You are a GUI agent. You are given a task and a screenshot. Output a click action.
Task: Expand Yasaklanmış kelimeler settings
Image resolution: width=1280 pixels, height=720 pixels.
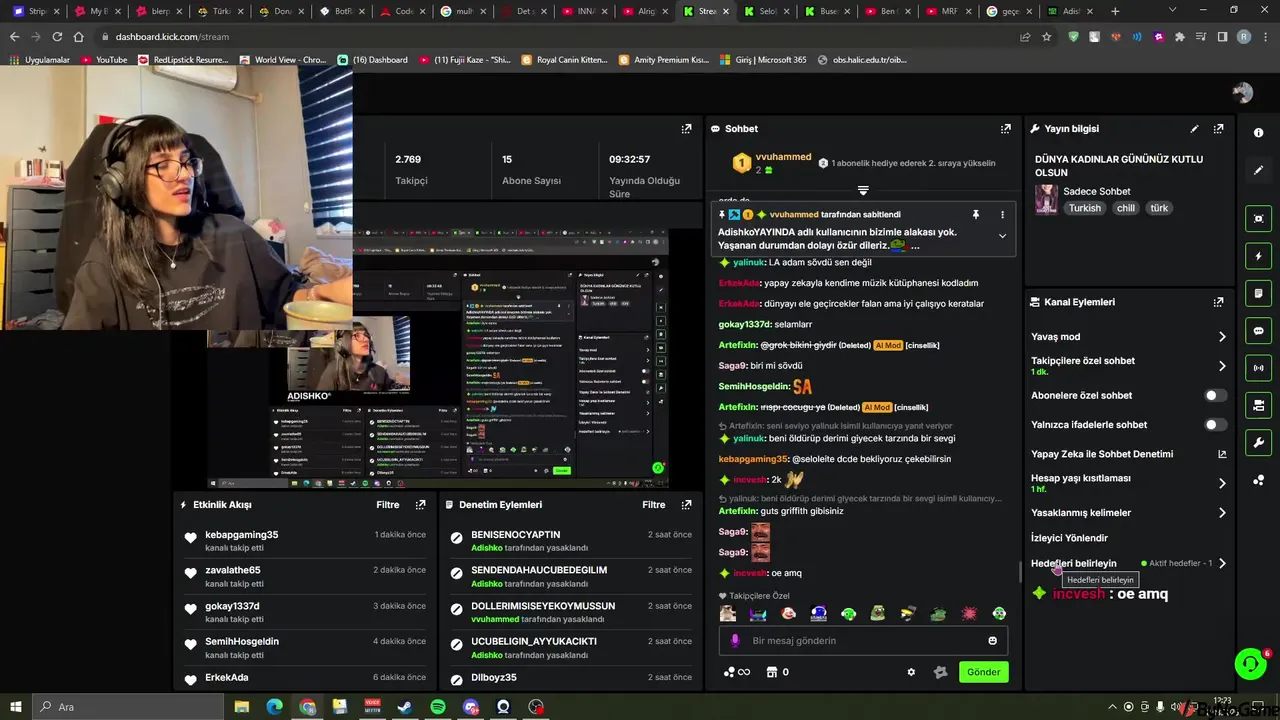coord(1221,513)
